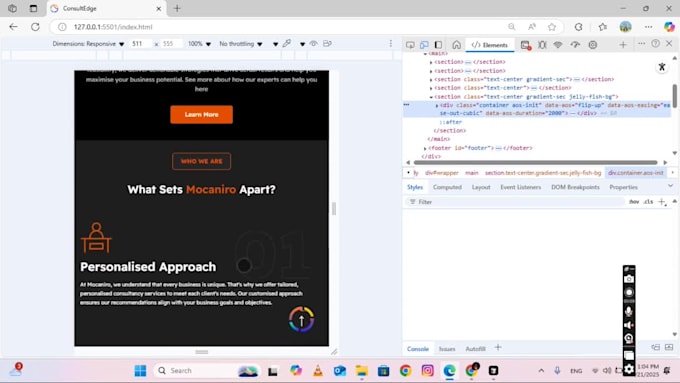Image resolution: width=680 pixels, height=383 pixels.
Task: Switch to the Elements tab
Action: (x=490, y=45)
